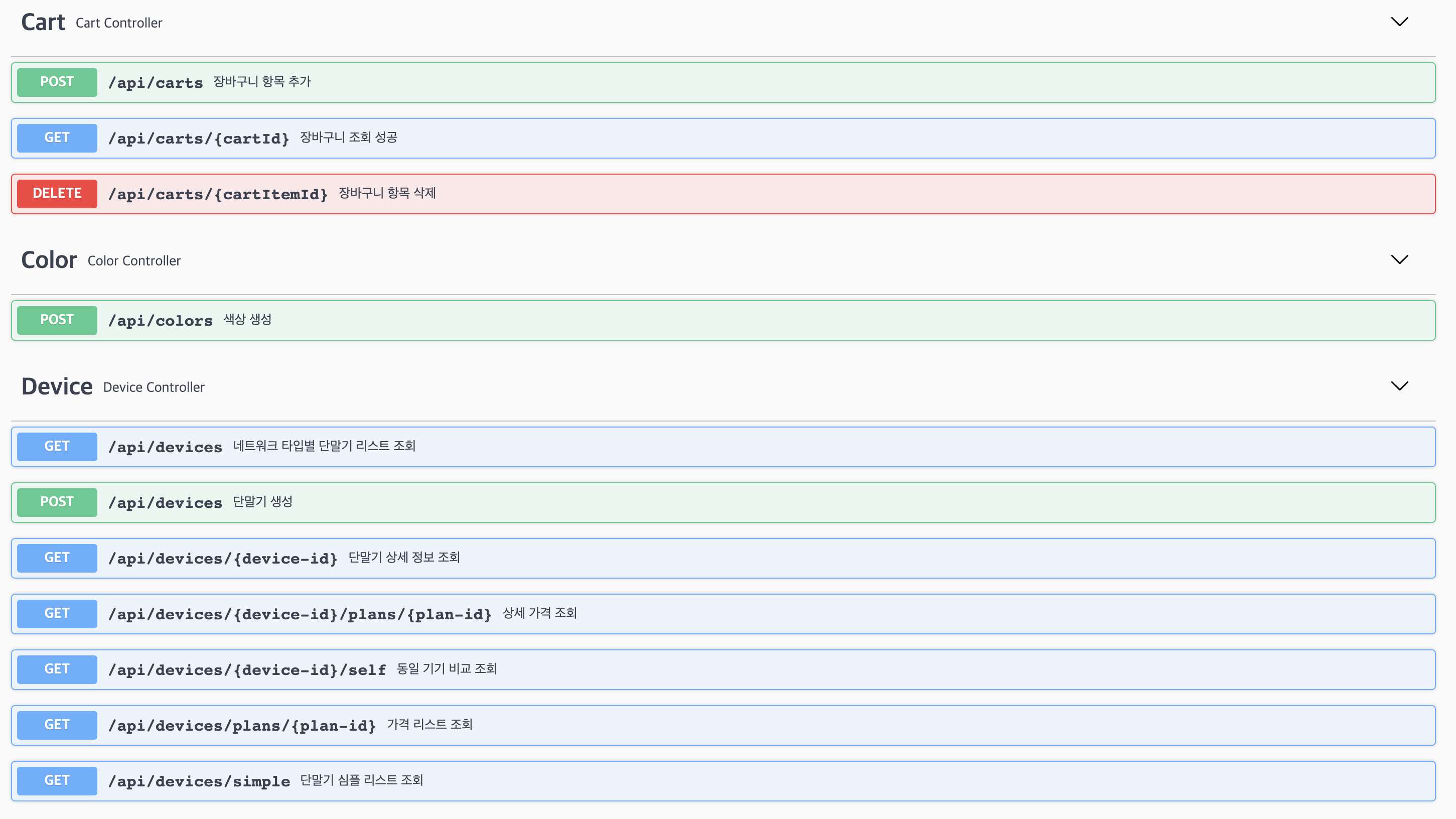
Task: Collapse the Device Controller section
Action: [1400, 386]
